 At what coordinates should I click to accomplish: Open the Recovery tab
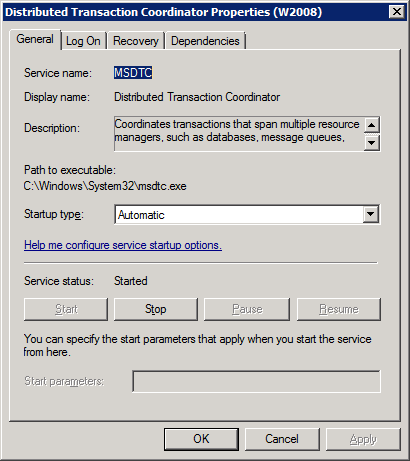coord(136,41)
